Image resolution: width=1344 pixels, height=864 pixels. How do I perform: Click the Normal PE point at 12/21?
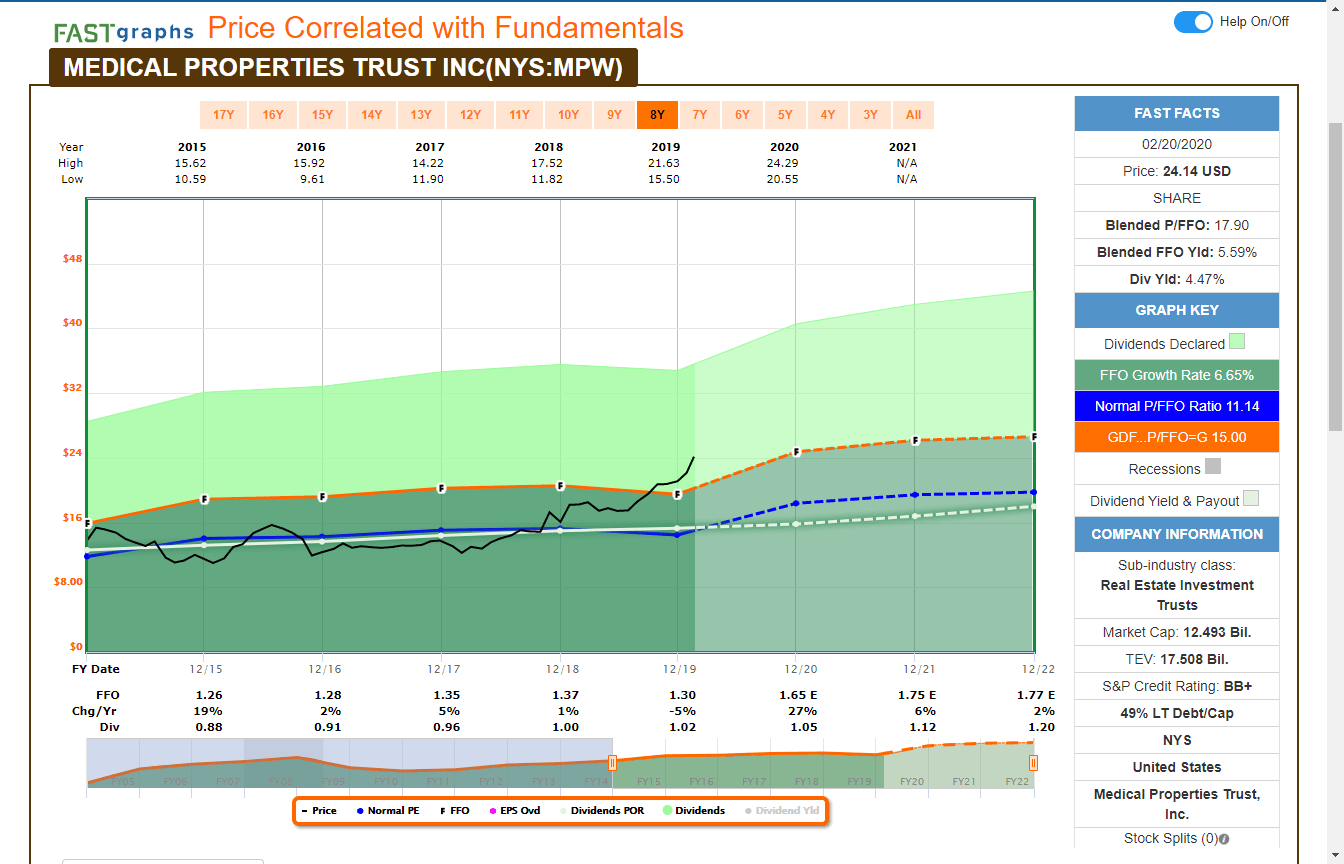915,495
